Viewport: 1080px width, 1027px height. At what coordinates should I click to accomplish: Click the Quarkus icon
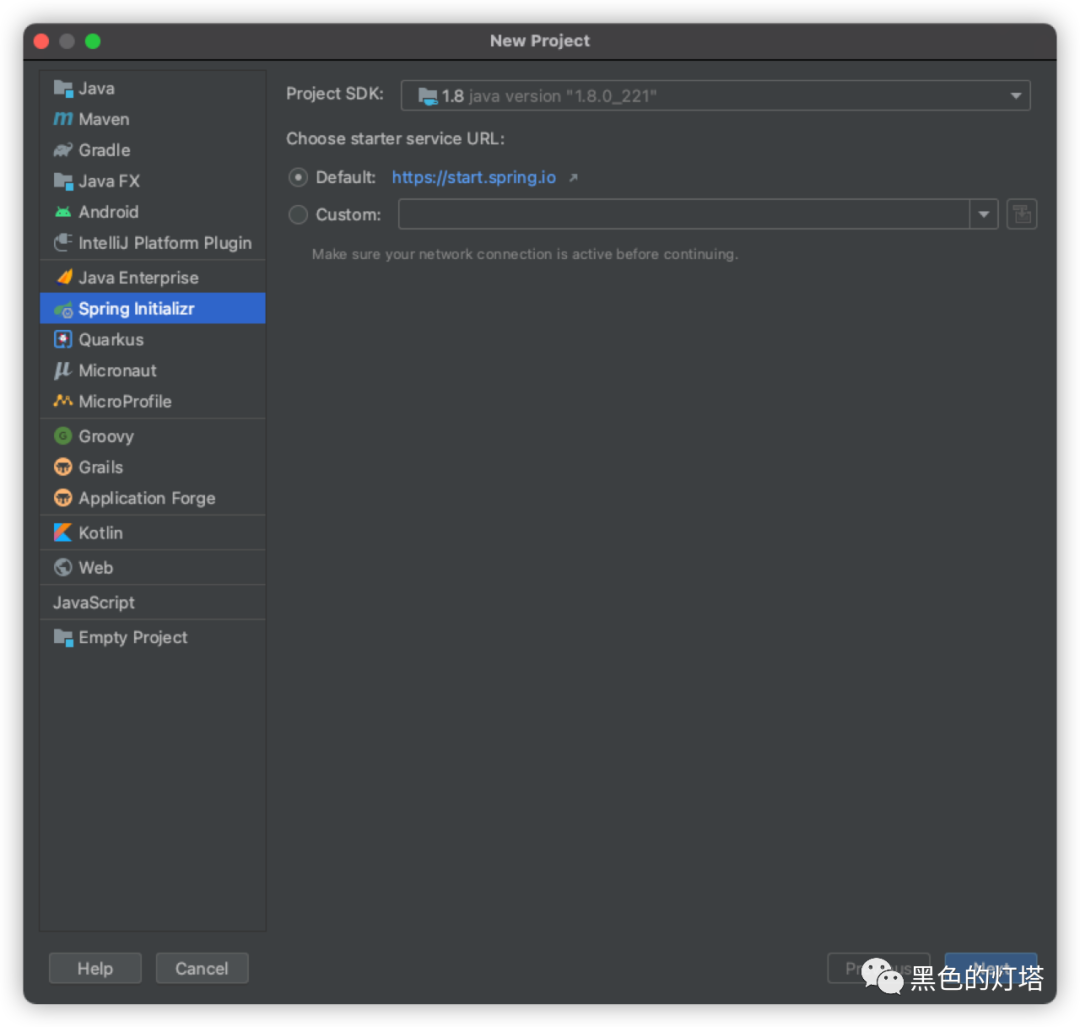pos(63,340)
